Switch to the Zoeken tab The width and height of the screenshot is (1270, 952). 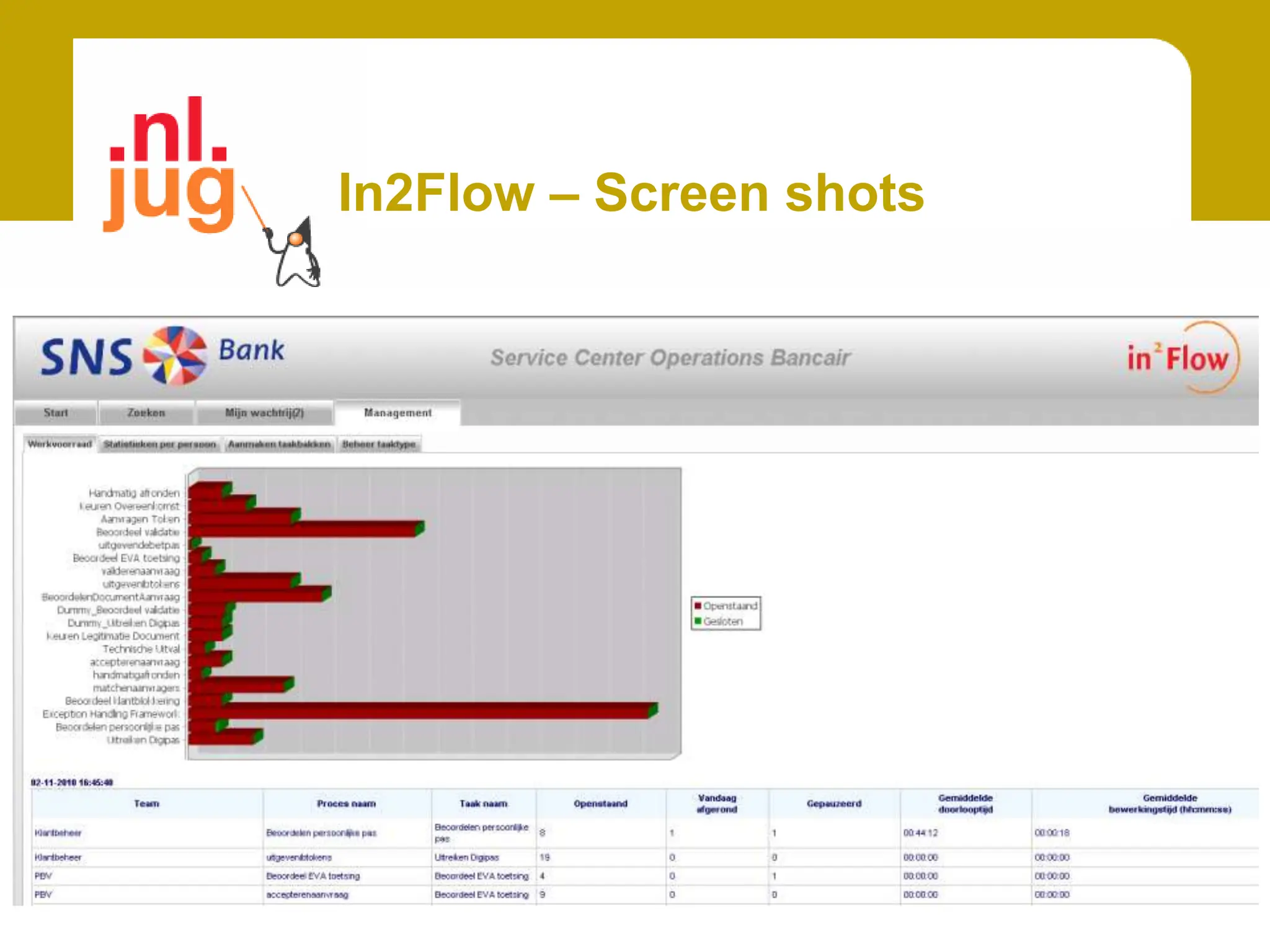[146, 413]
